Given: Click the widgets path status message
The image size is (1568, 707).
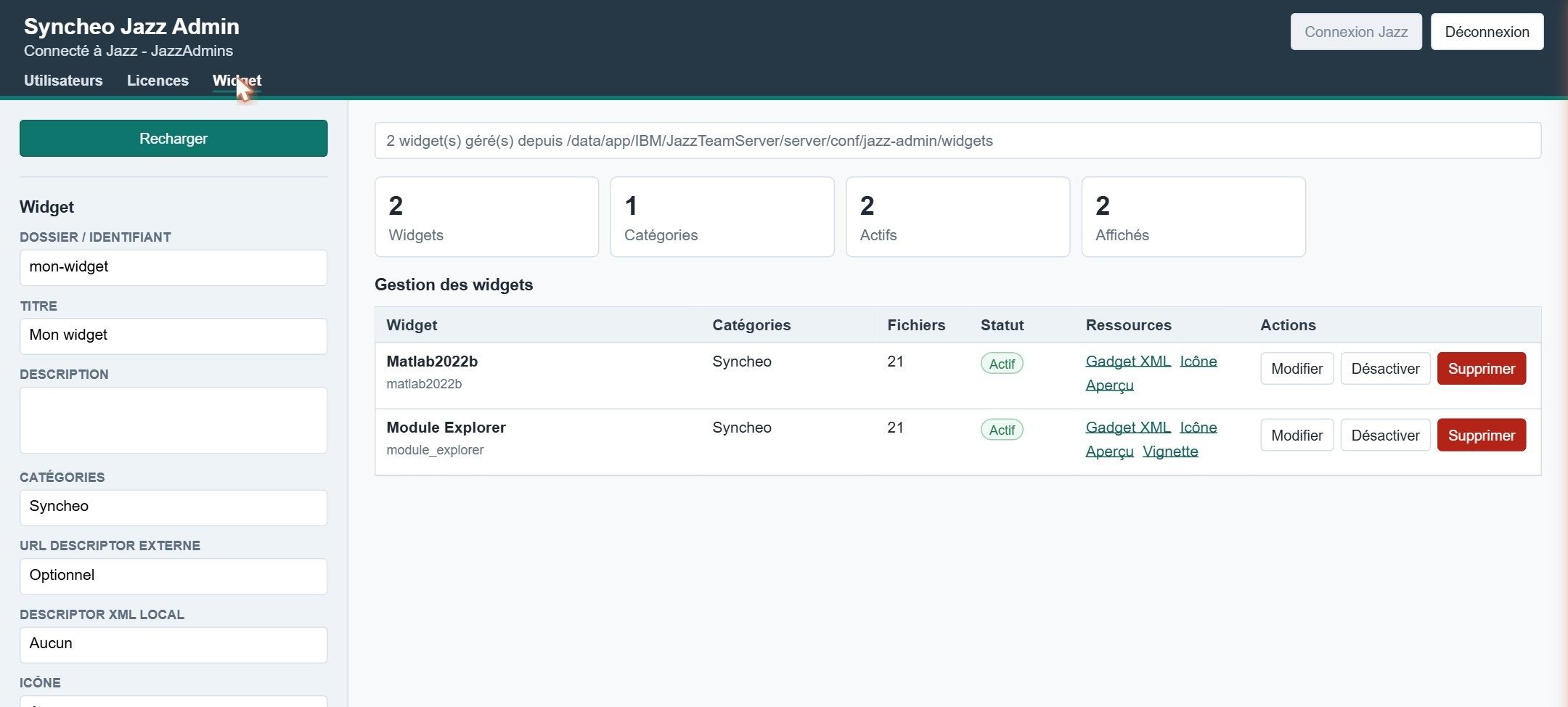Looking at the screenshot, I should coord(957,141).
